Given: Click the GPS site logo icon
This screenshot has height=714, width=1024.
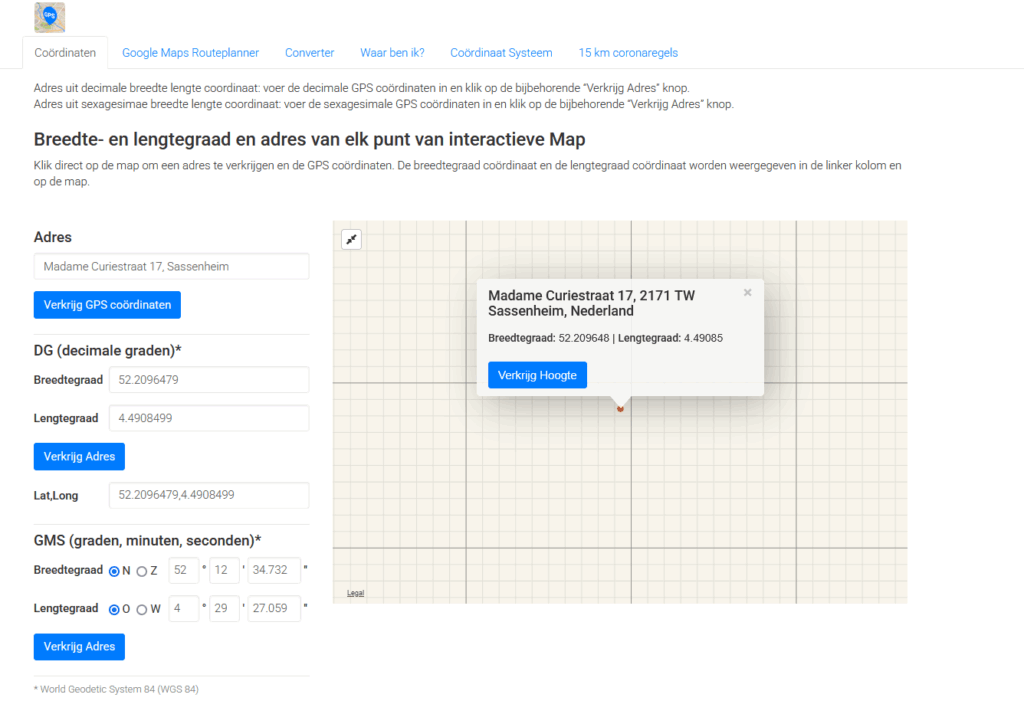Looking at the screenshot, I should point(49,17).
